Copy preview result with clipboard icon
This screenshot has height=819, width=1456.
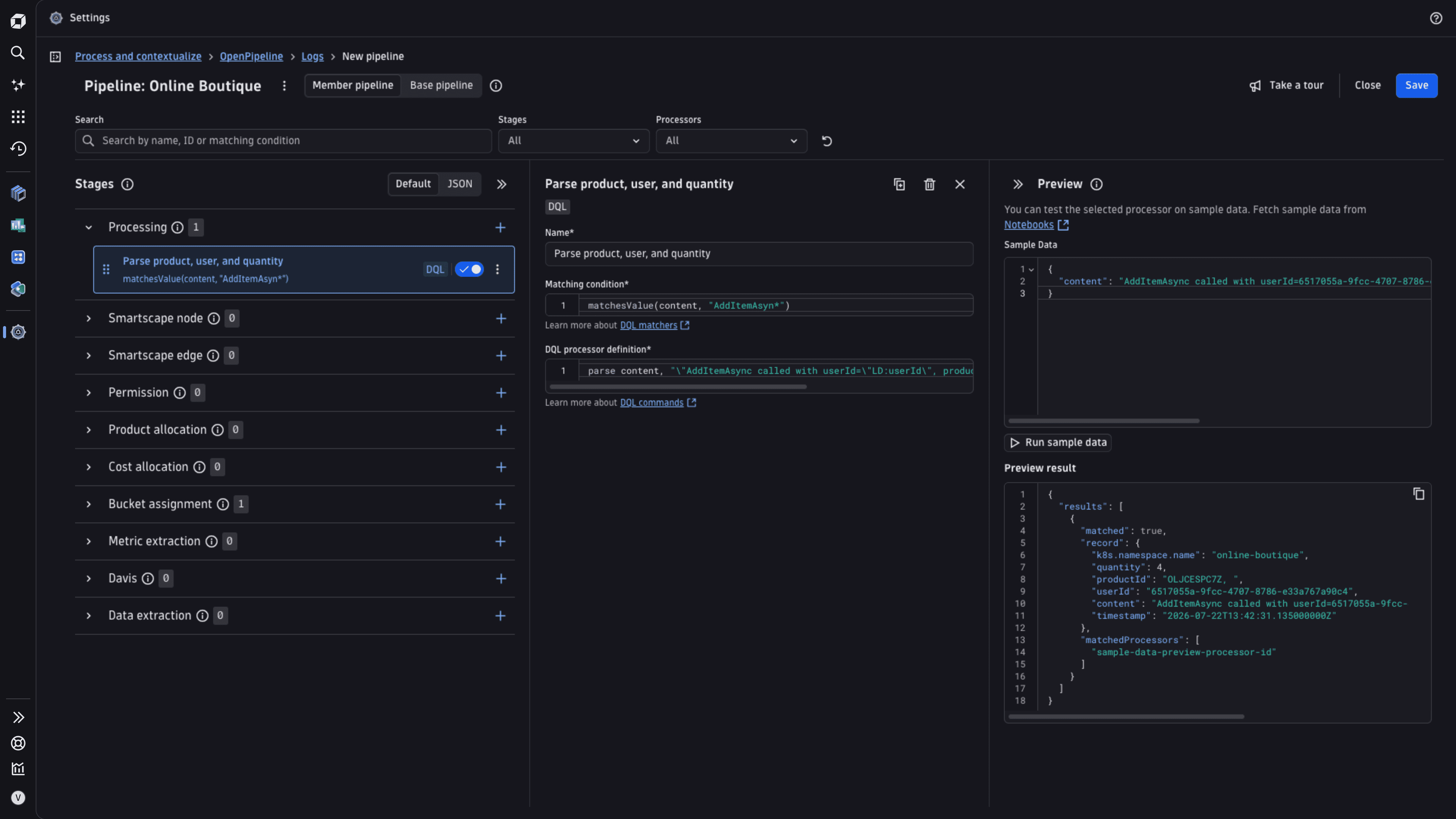(x=1419, y=494)
